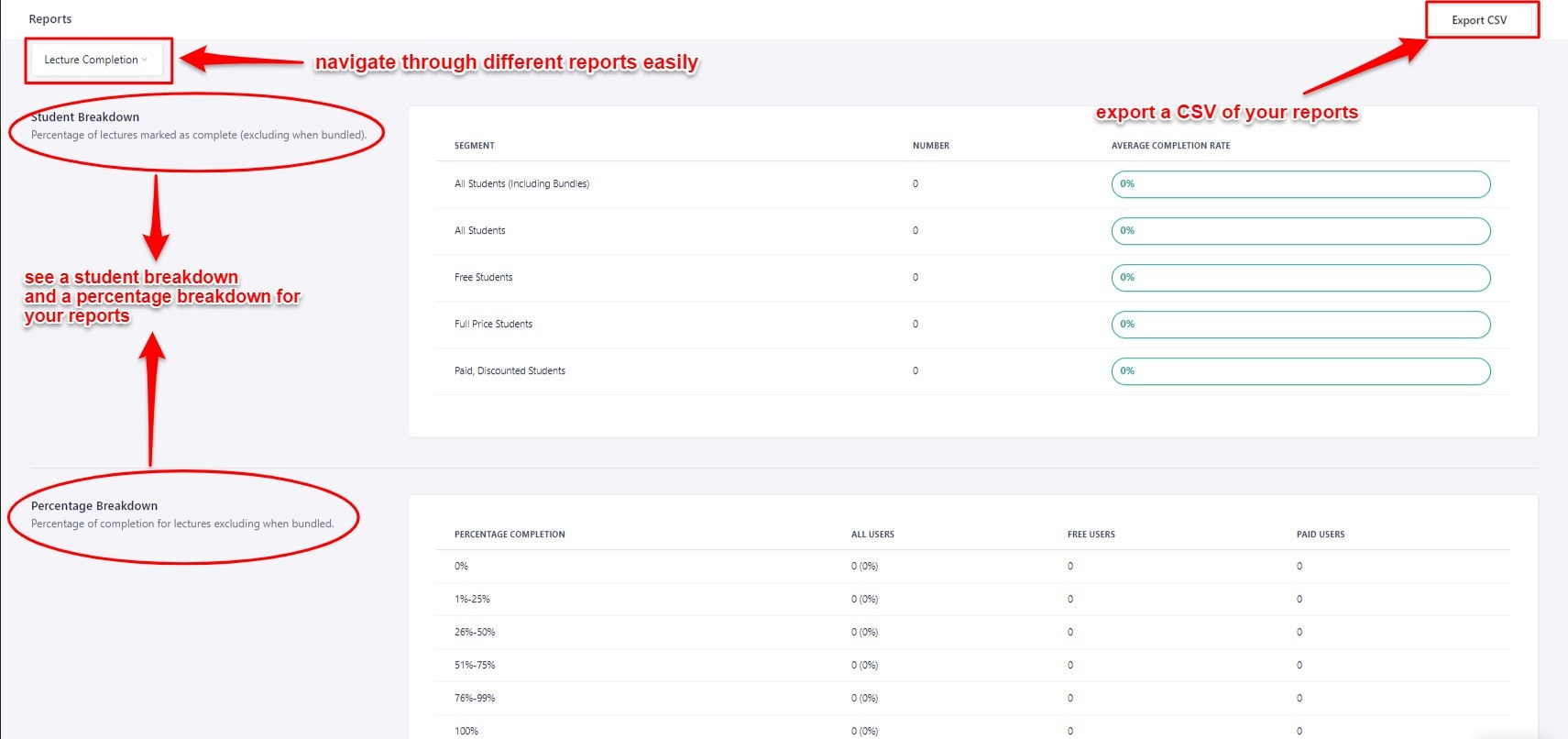Click the Free Students completion progress bar

coord(1300,278)
